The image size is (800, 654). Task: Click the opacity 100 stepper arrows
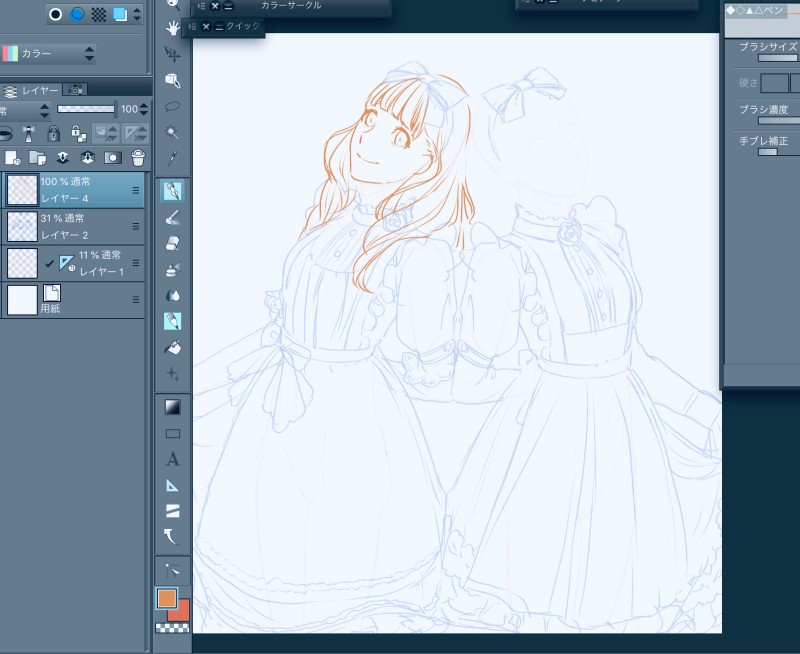point(144,109)
